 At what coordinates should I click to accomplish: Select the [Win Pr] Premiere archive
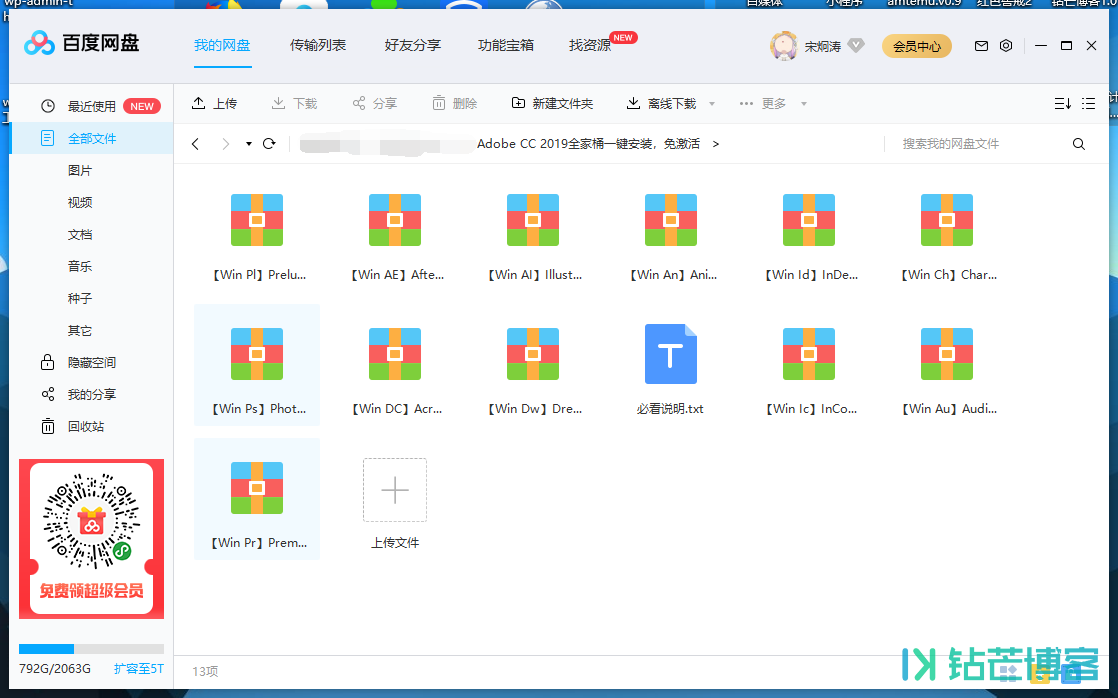pos(257,499)
